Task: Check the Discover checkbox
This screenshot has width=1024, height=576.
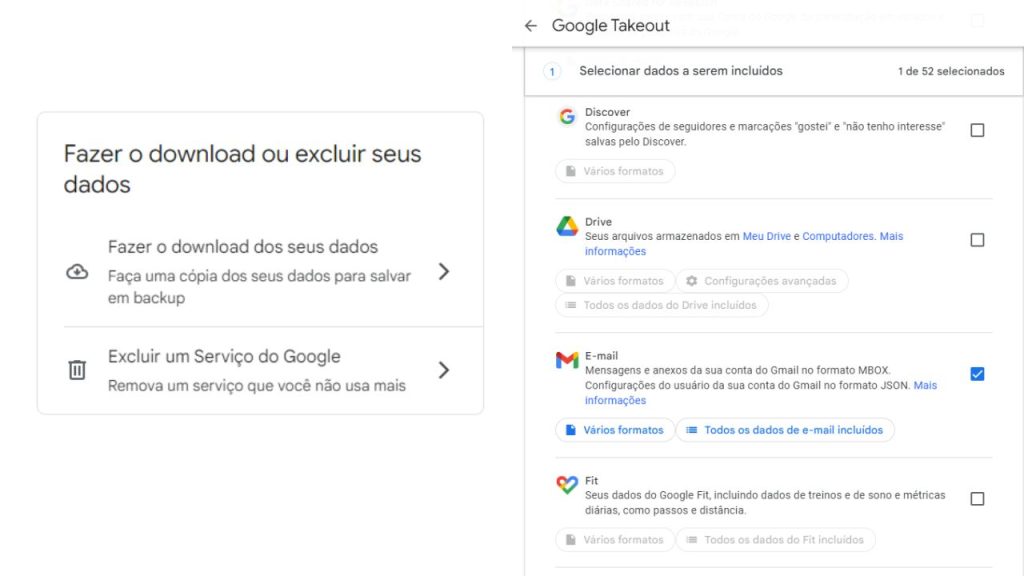Action: (x=977, y=128)
